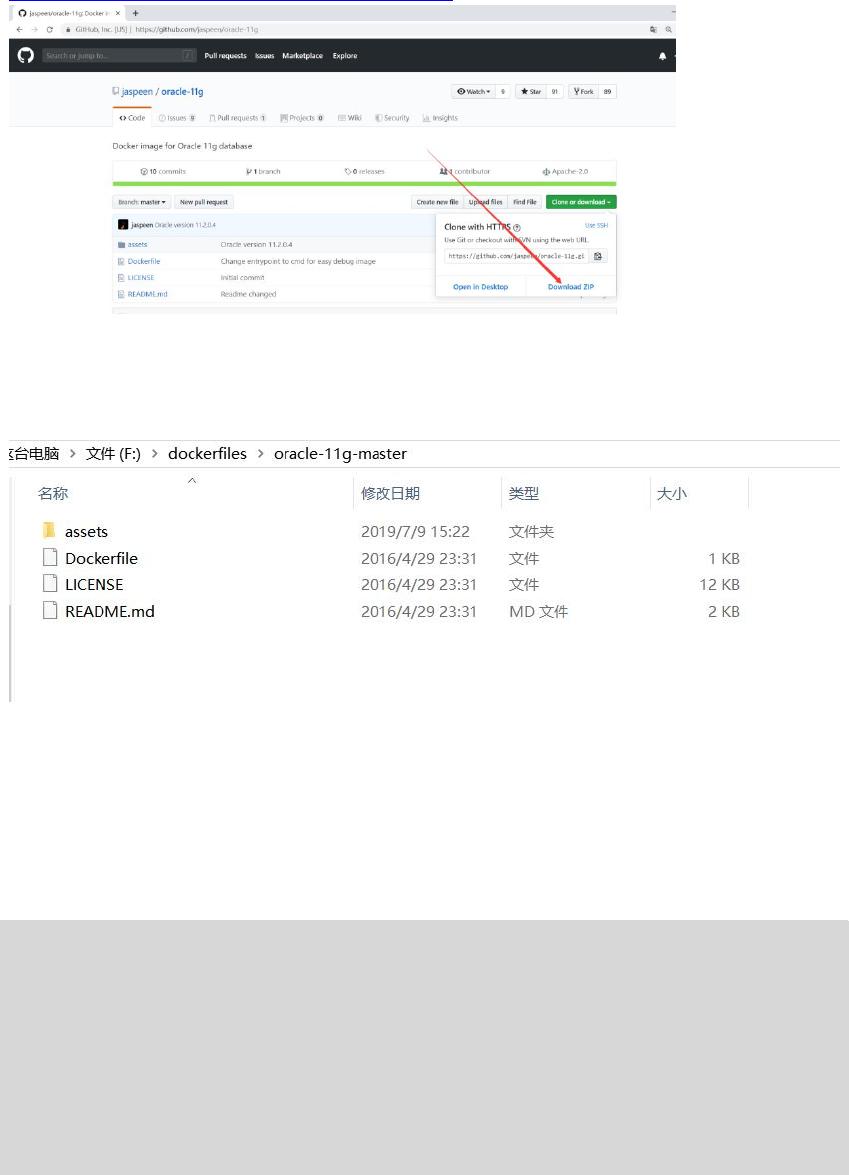
Task: Click the LICENSE file icon in Explorer
Action: [49, 584]
